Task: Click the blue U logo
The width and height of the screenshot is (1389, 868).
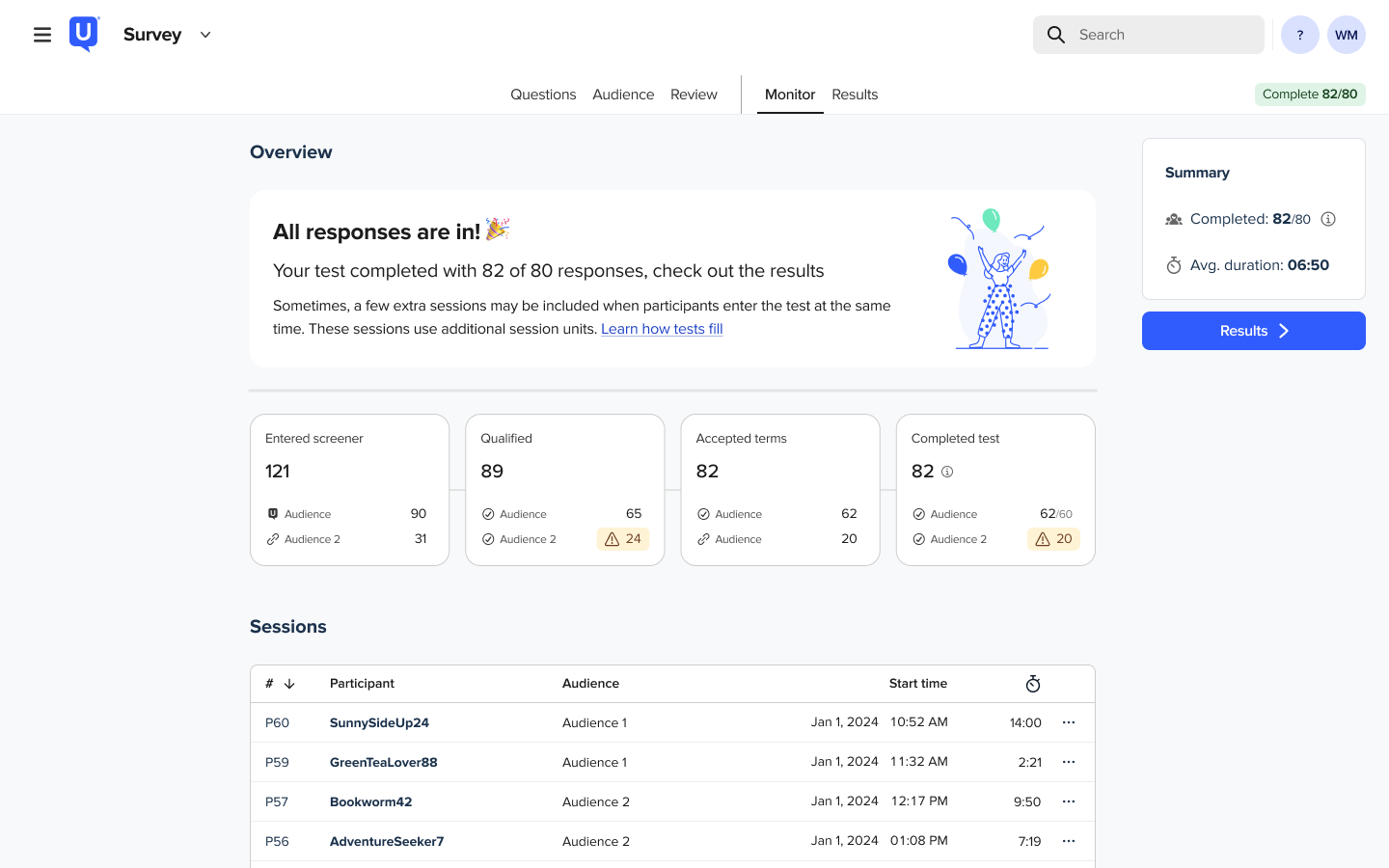Action: click(x=84, y=34)
